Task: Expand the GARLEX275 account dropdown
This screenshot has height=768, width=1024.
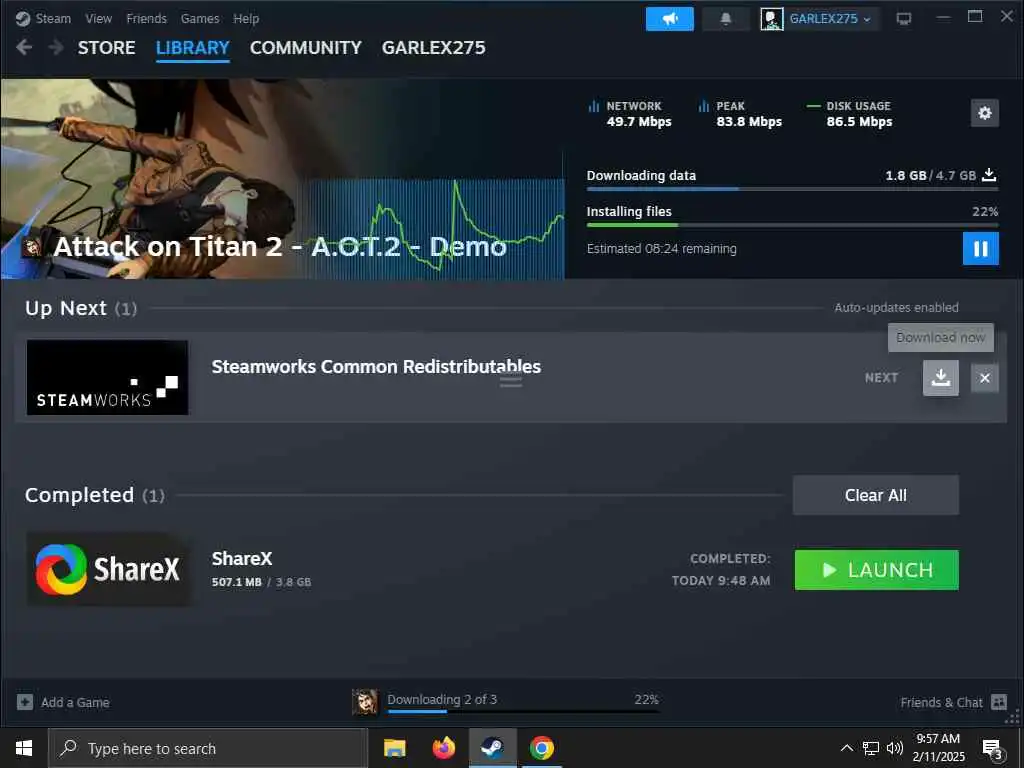Action: (820, 18)
